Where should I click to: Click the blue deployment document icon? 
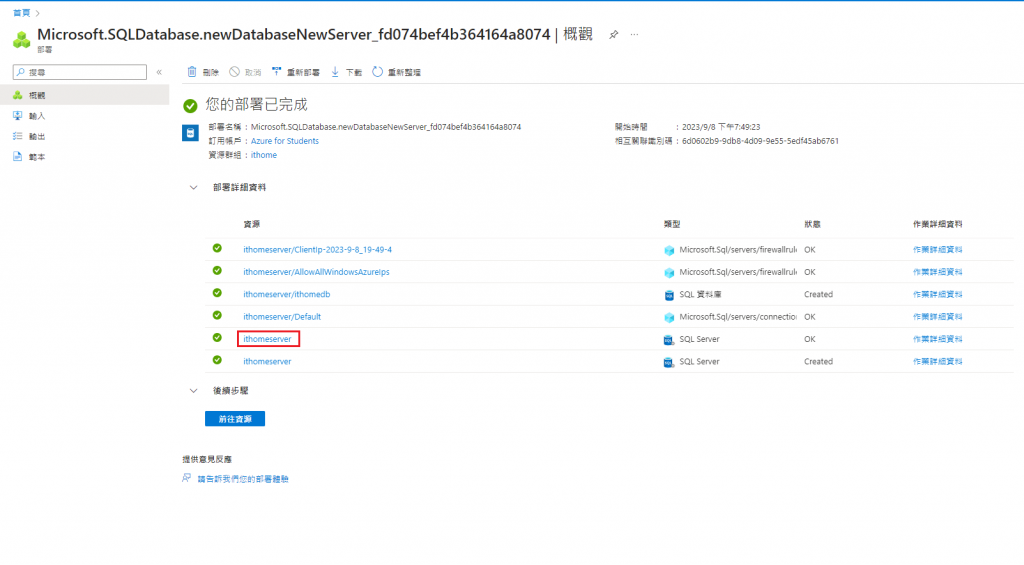click(190, 133)
